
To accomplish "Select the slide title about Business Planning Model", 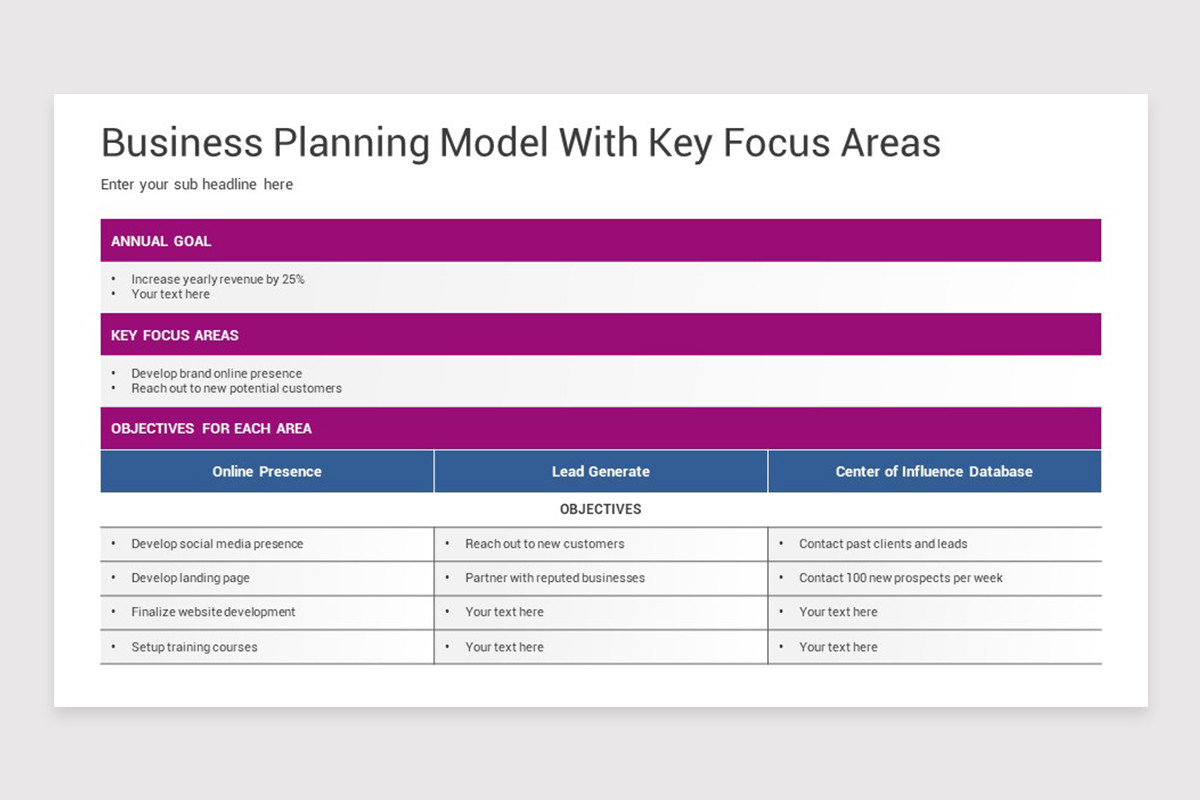I will coord(521,143).
